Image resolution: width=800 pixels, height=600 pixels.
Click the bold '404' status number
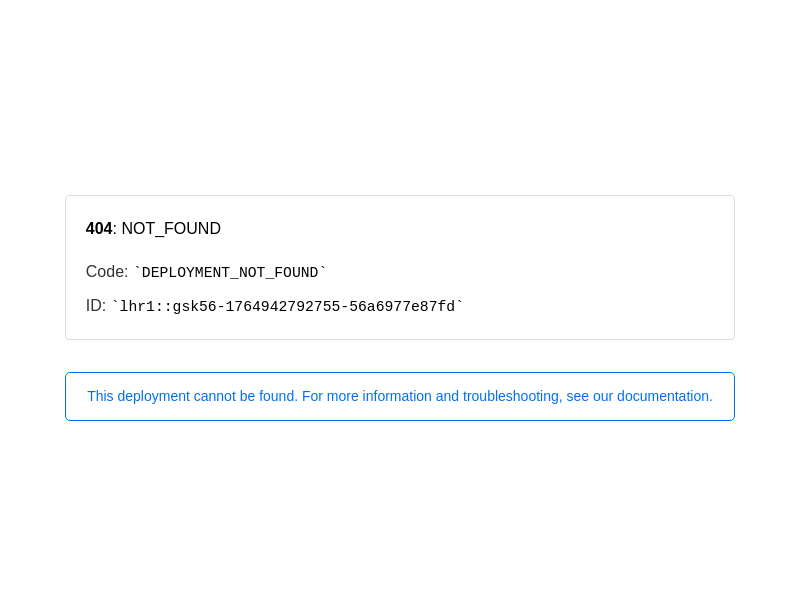pyautogui.click(x=99, y=229)
